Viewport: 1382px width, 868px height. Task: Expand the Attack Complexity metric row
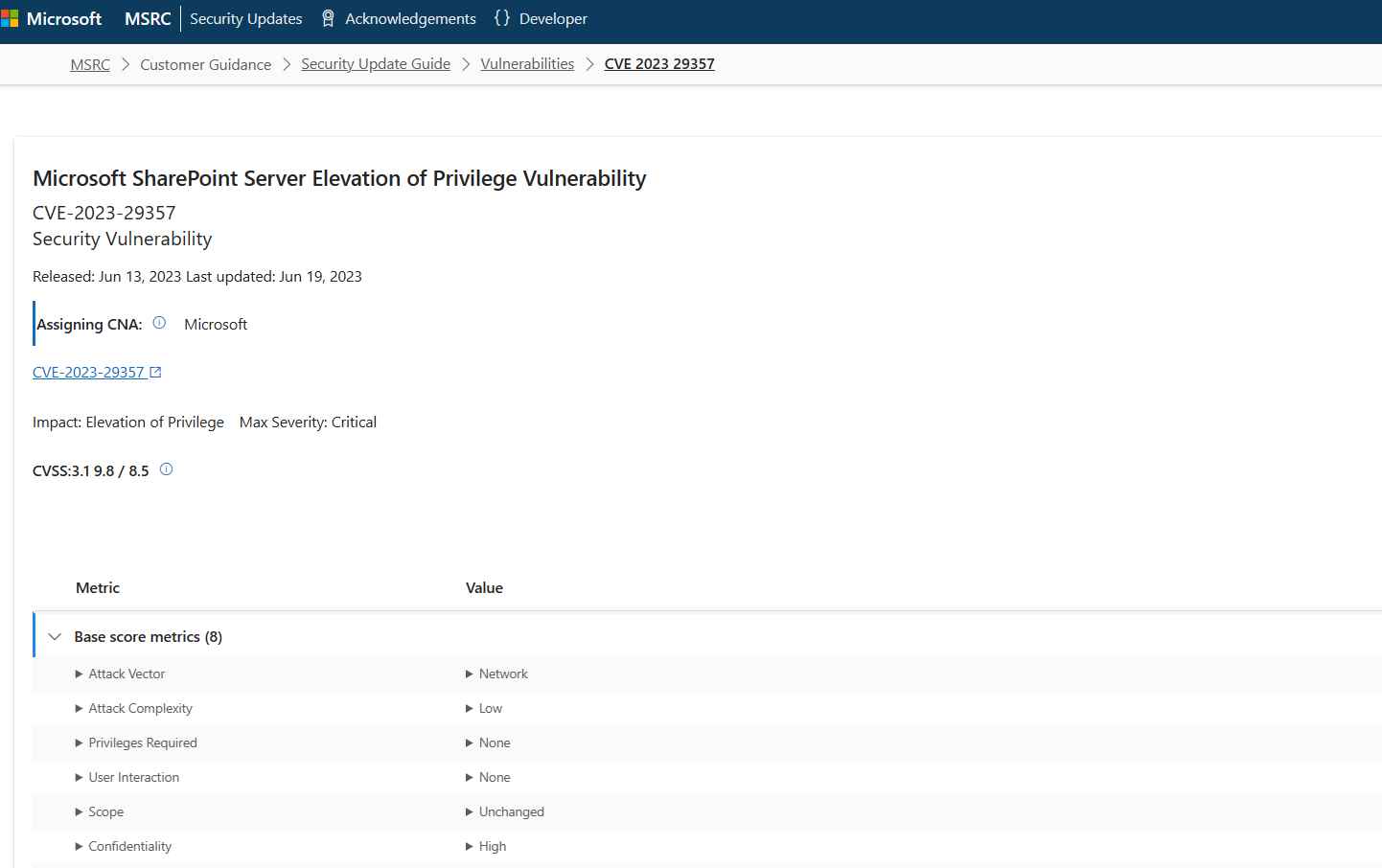point(133,708)
